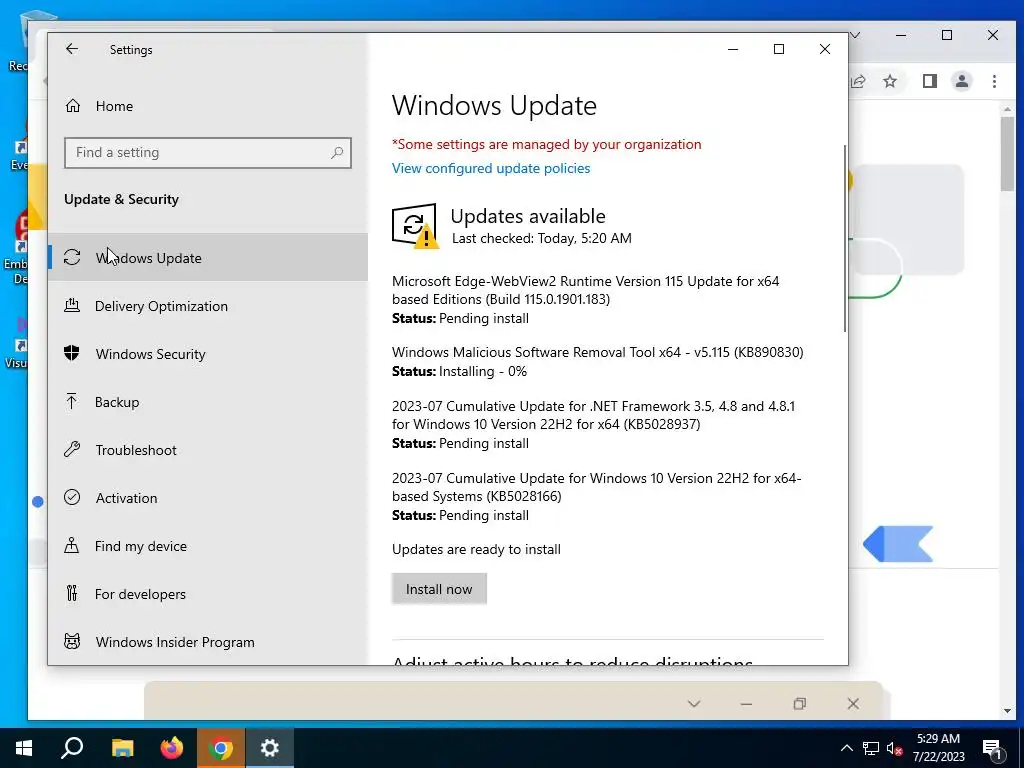Open the taskbar clock and date
This screenshot has height=768, width=1024.
tap(938, 748)
